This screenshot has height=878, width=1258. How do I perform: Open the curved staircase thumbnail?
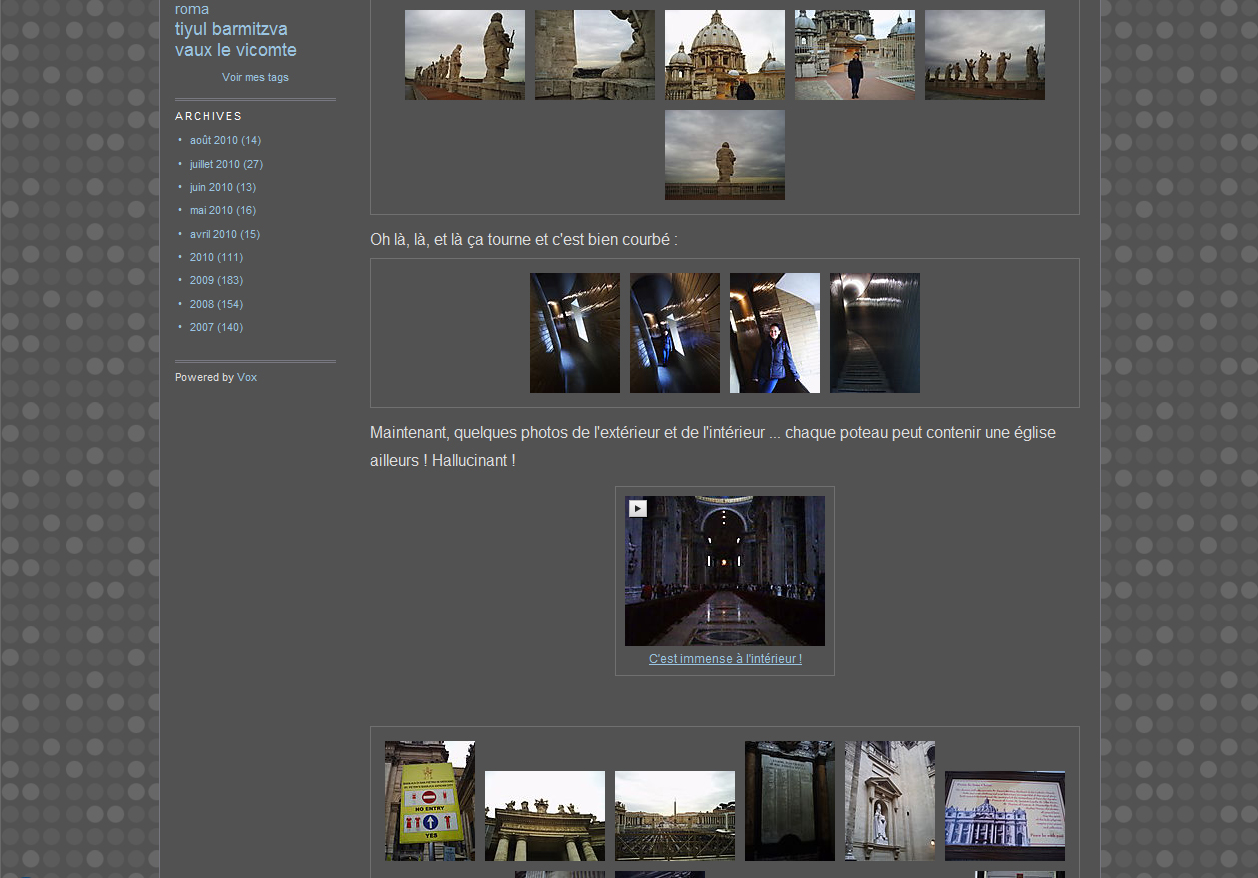(x=874, y=333)
